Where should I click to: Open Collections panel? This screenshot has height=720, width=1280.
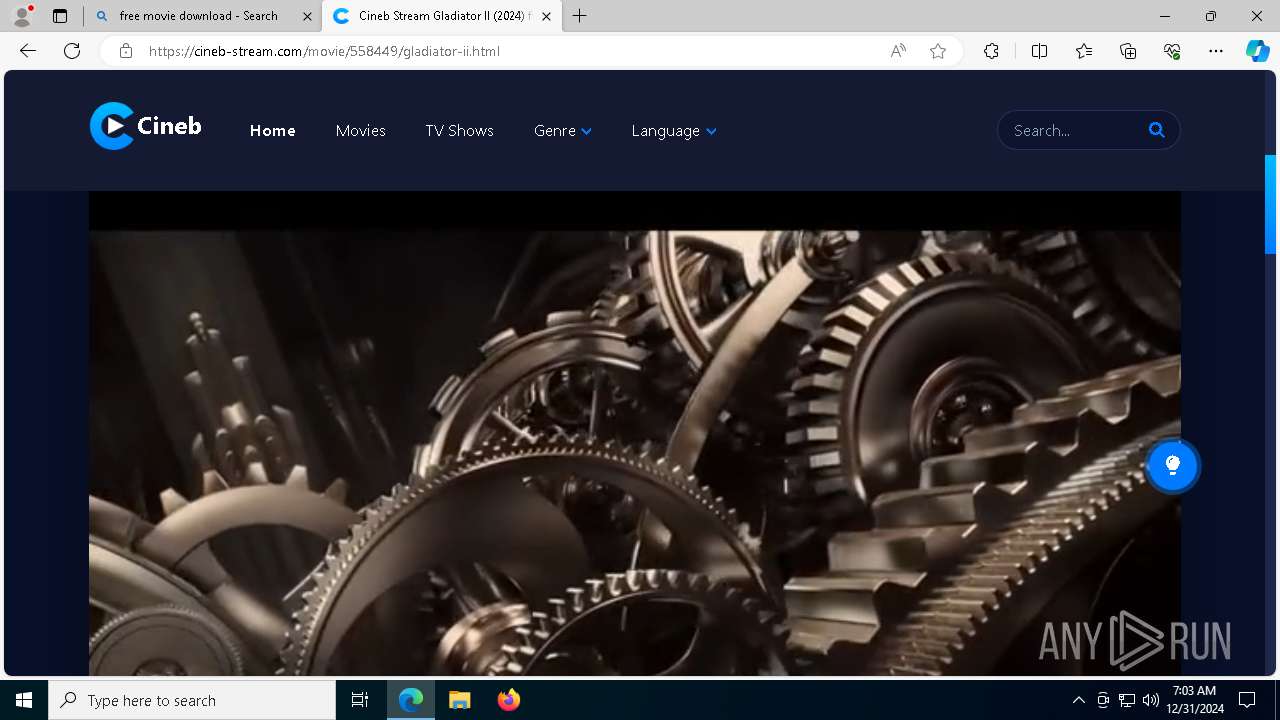[1128, 51]
